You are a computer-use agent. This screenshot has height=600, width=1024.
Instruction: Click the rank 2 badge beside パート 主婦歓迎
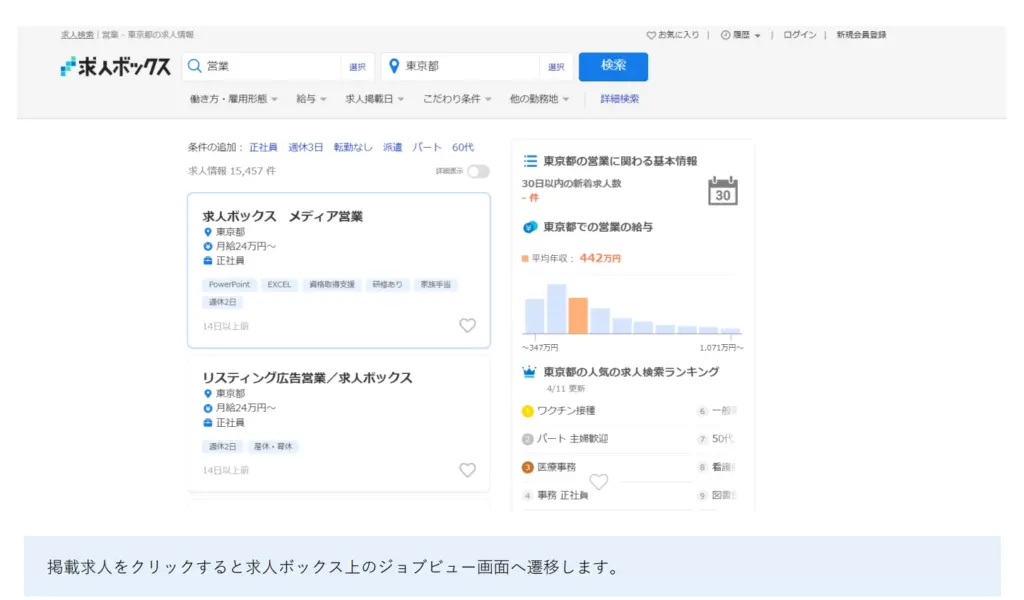click(528, 439)
